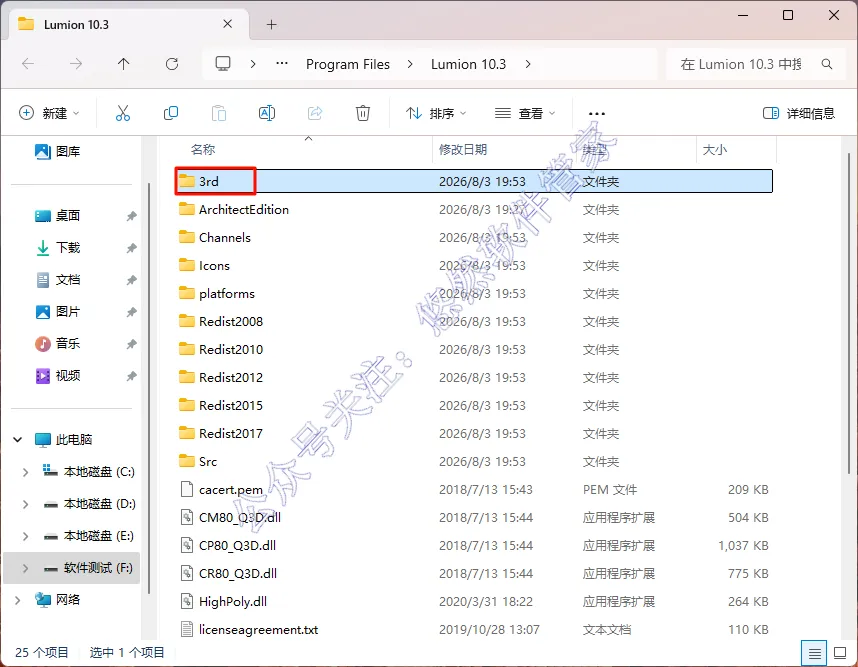Click the Copy icon in toolbar

[171, 113]
